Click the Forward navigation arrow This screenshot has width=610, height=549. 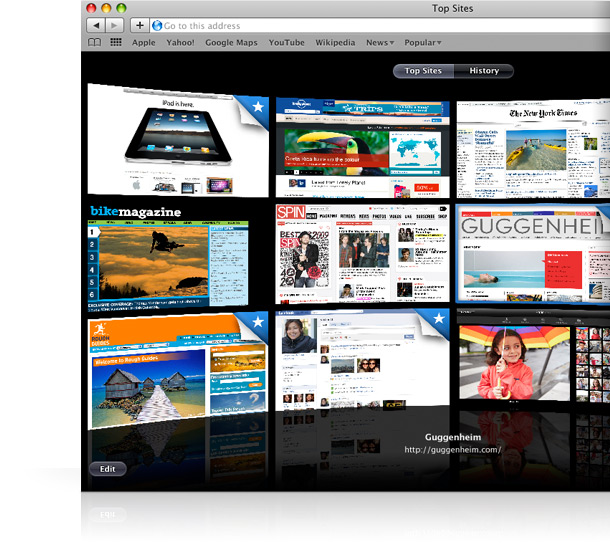115,25
